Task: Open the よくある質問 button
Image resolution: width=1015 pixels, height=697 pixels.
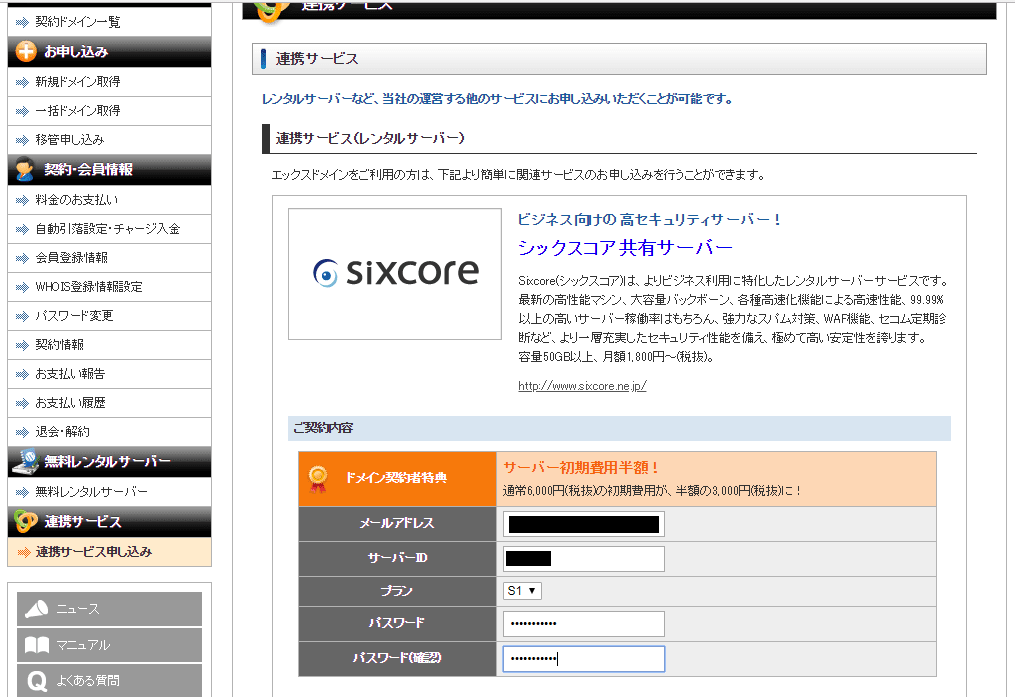Action: tap(109, 680)
